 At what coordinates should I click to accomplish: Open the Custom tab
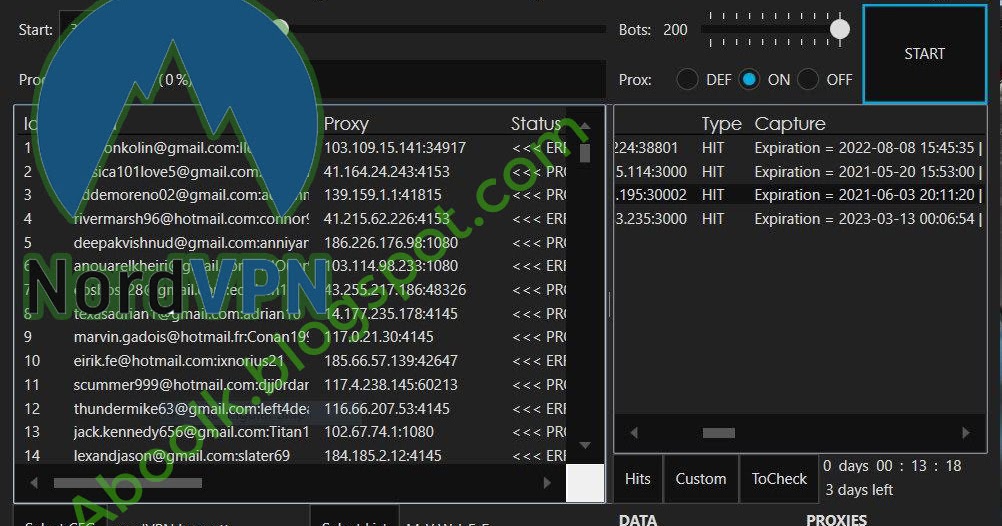point(701,479)
